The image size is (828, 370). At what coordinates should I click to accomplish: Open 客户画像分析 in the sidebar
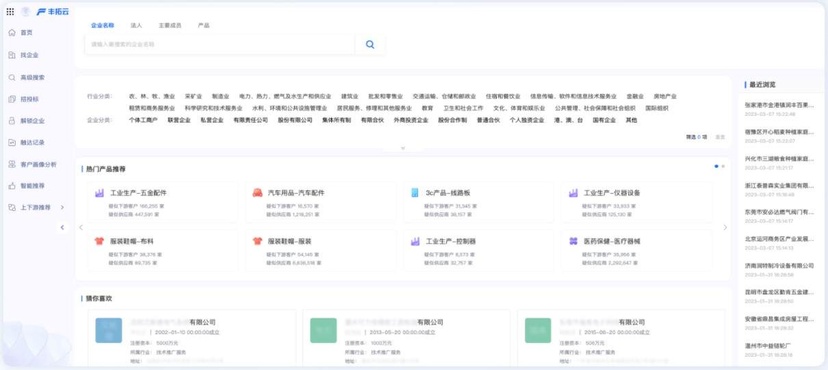pyautogui.click(x=38, y=165)
